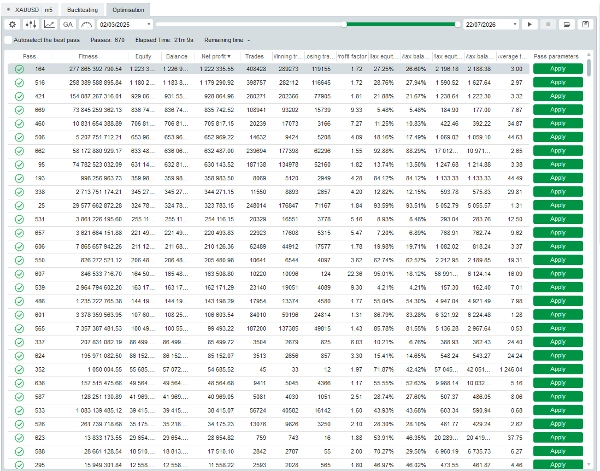Viewport: 600px width, 471px height.
Task: Click the Passes 870 counter label
Action: point(108,40)
